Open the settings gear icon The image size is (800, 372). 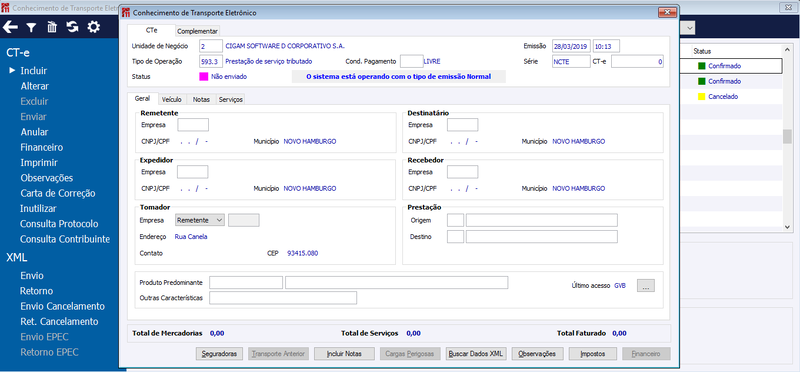coord(93,27)
